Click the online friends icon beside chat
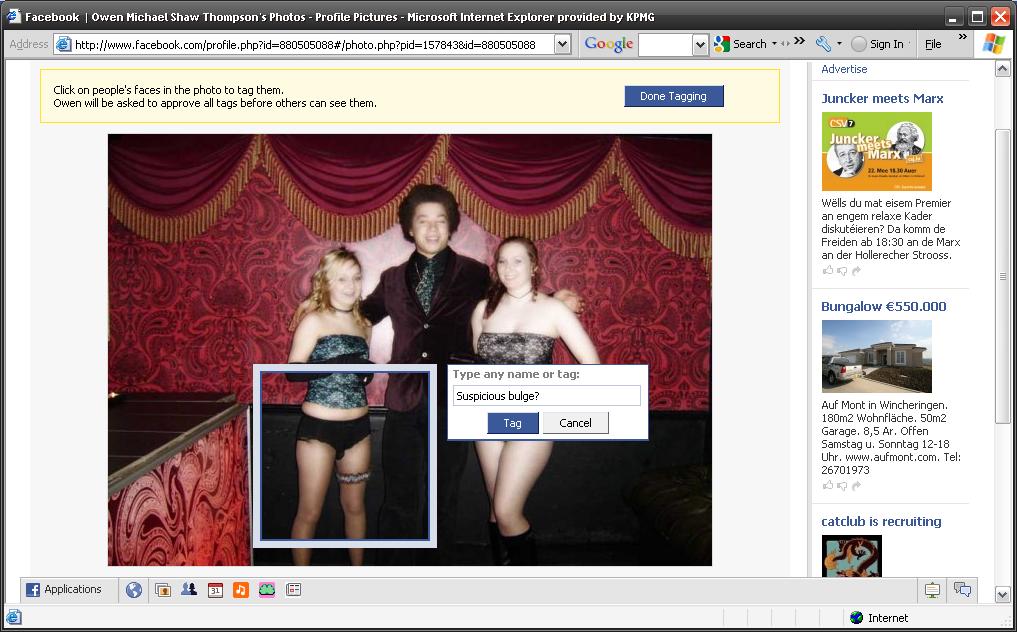The width and height of the screenshot is (1017, 632). coord(932,590)
